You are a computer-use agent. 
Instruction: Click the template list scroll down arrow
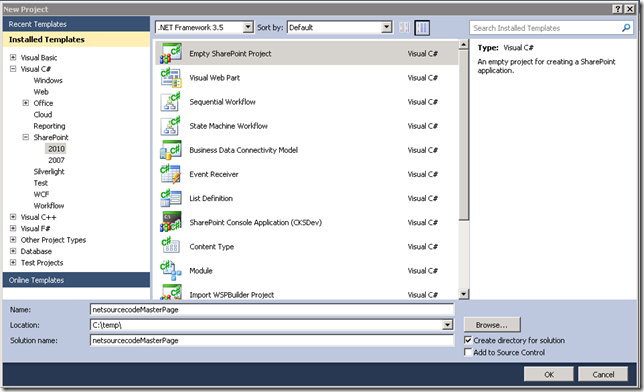pyautogui.click(x=464, y=294)
